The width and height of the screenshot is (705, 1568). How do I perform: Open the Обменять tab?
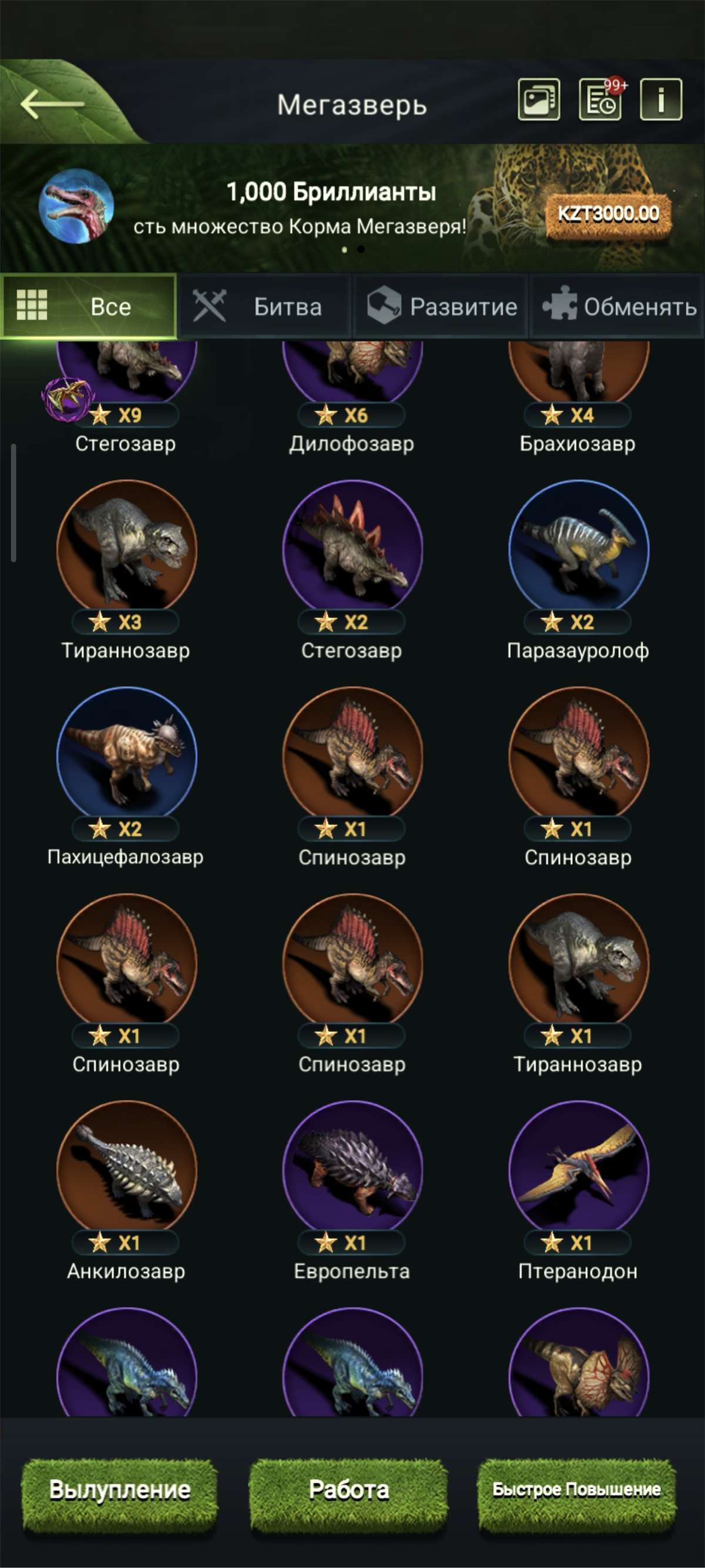coord(617,306)
